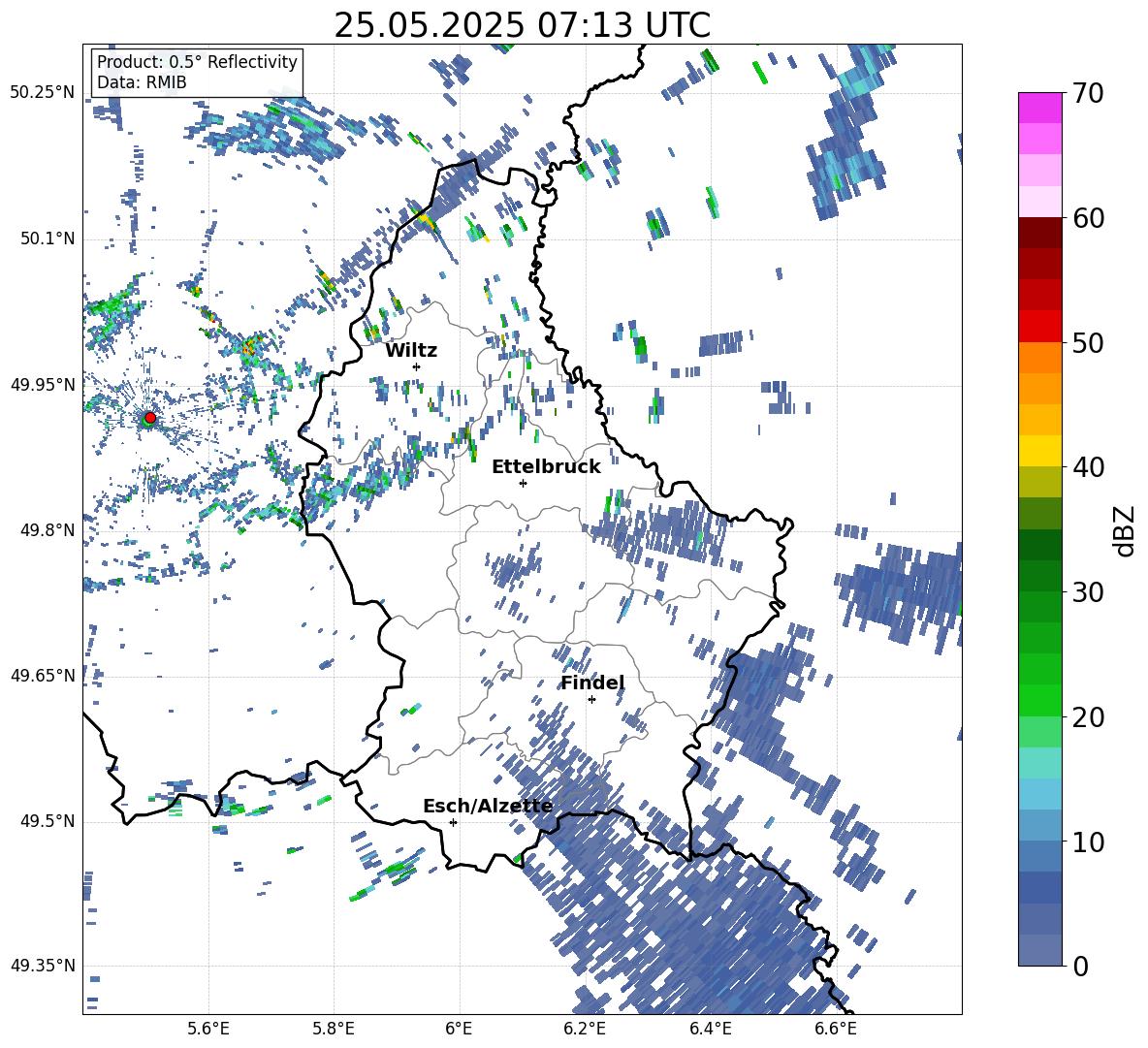Click the Wiltz station cross marker
Viewport: 1148px width, 1048px height.
pos(417,366)
